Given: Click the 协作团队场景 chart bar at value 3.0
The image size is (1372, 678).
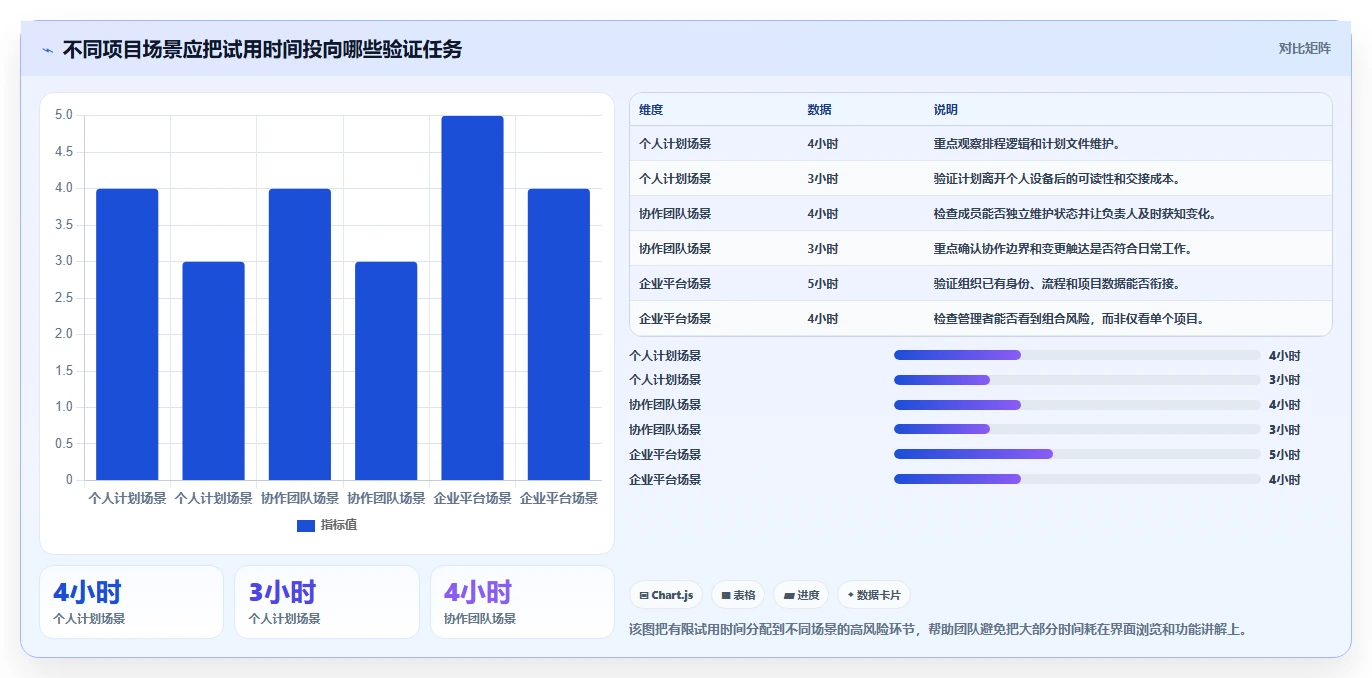Looking at the screenshot, I should click(x=386, y=371).
